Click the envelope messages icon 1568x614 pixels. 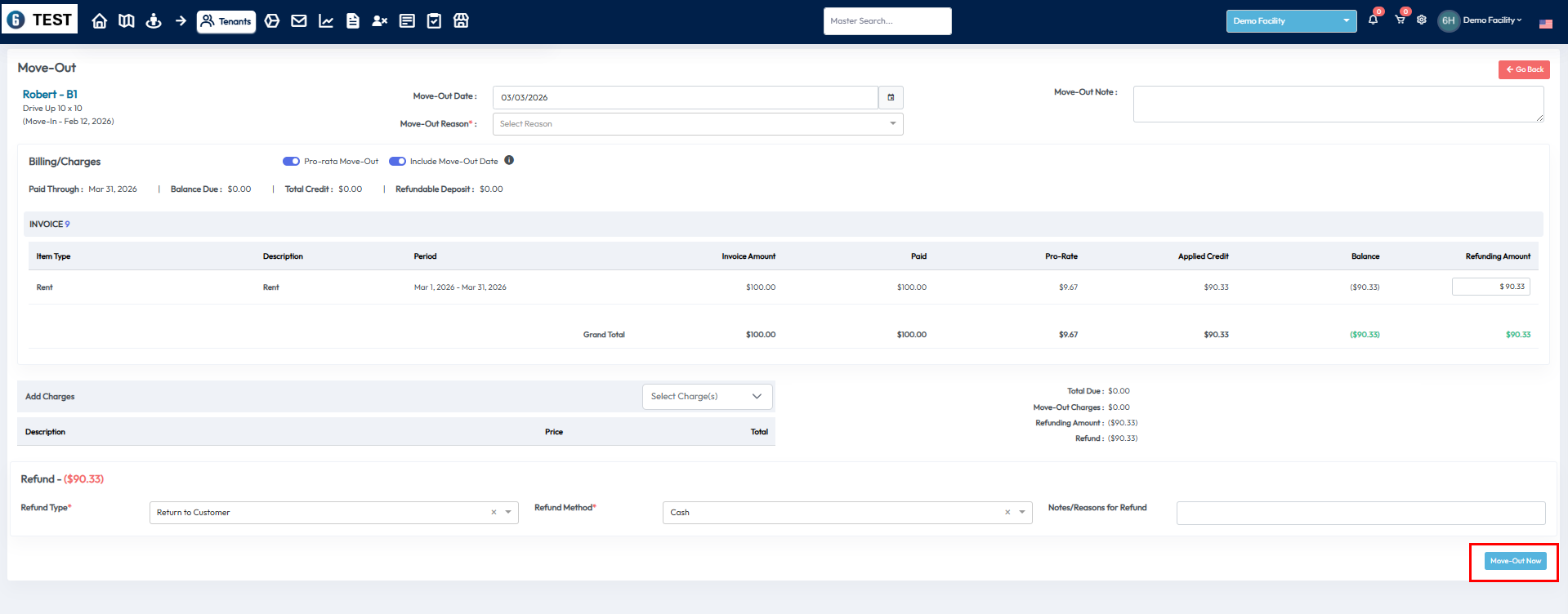pyautogui.click(x=299, y=21)
